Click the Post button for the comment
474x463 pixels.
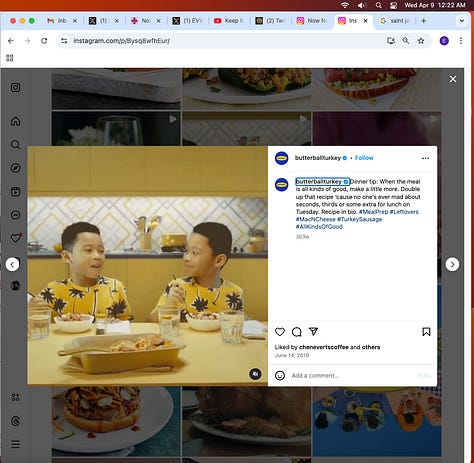(x=424, y=376)
